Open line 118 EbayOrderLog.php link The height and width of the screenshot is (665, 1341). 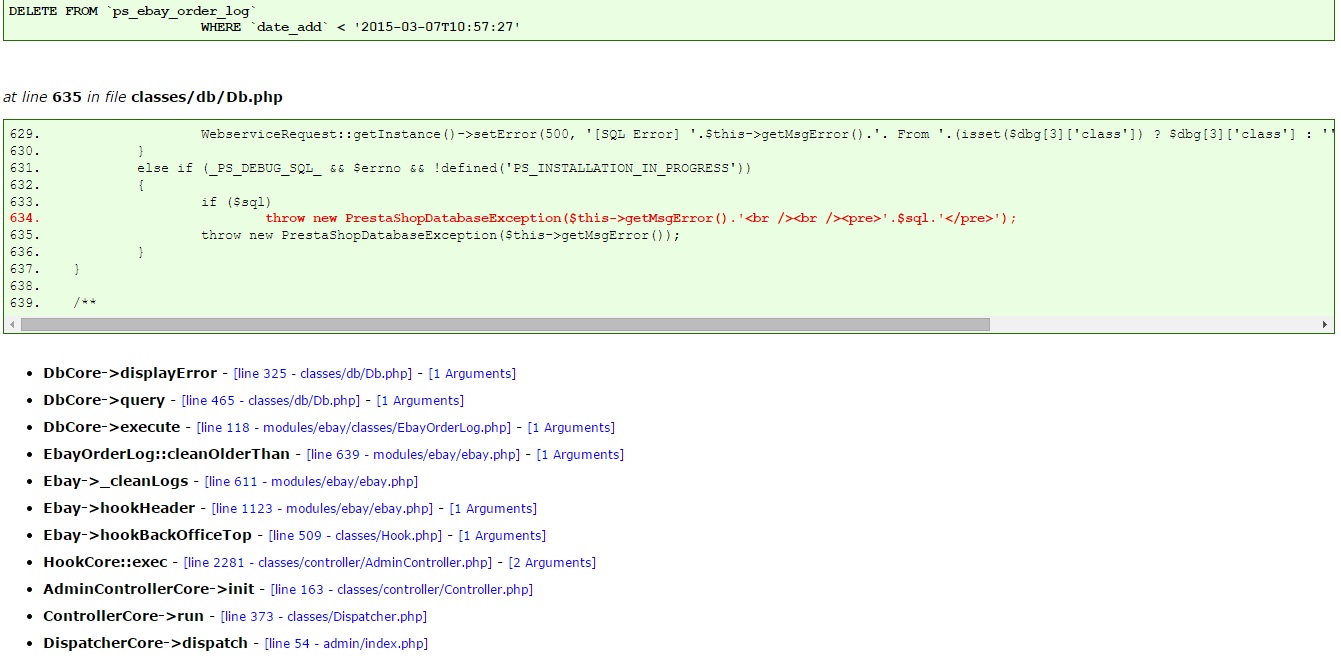pyautogui.click(x=354, y=428)
